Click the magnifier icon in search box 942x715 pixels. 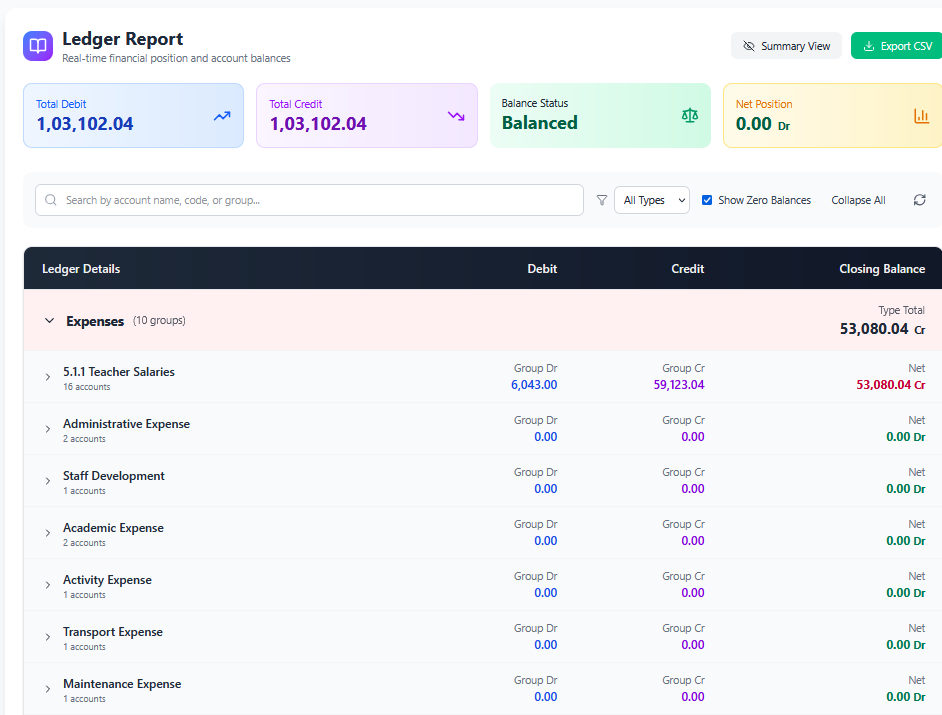[x=51, y=200]
